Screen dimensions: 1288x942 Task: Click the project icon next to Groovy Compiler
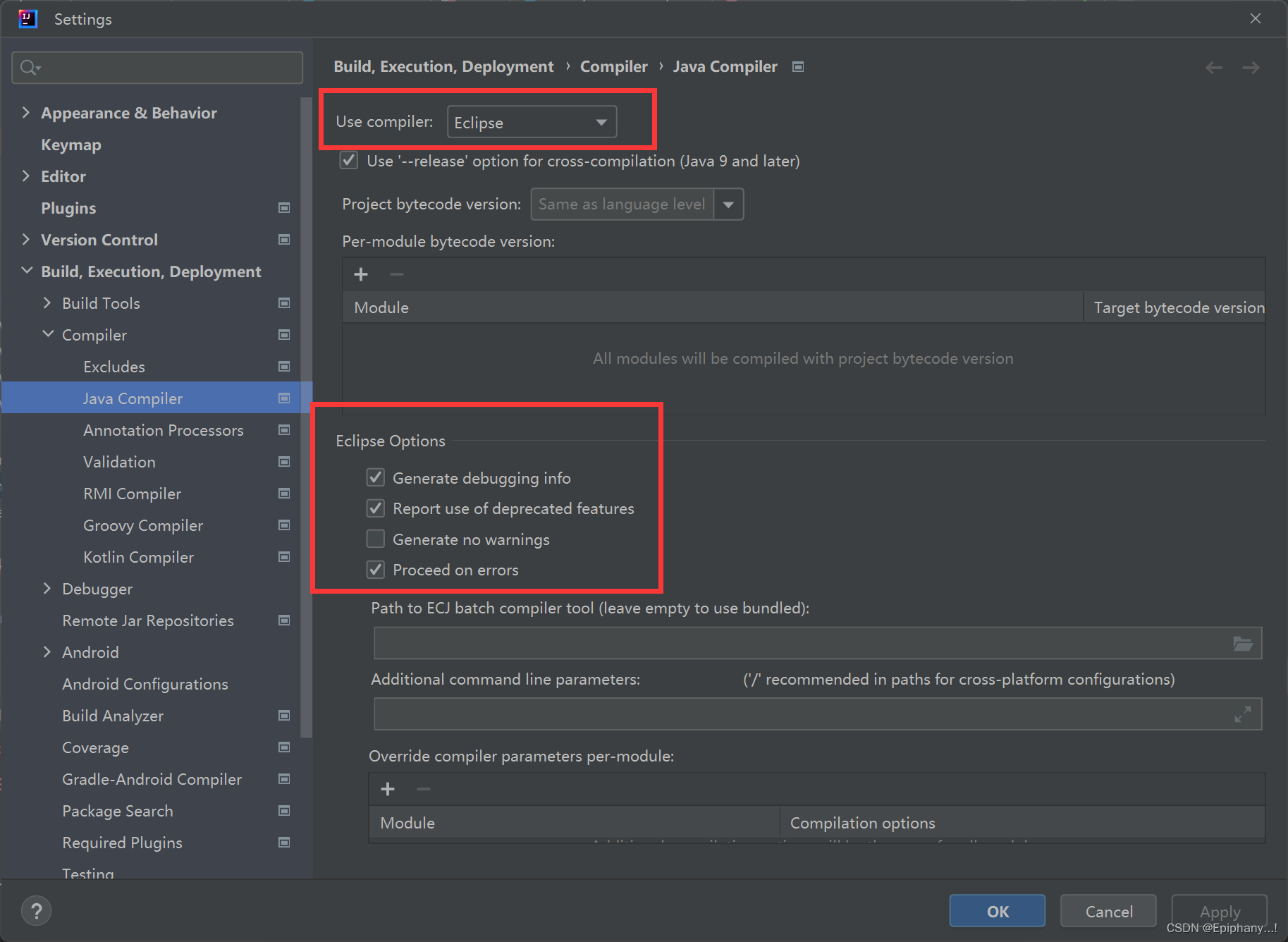tap(284, 525)
